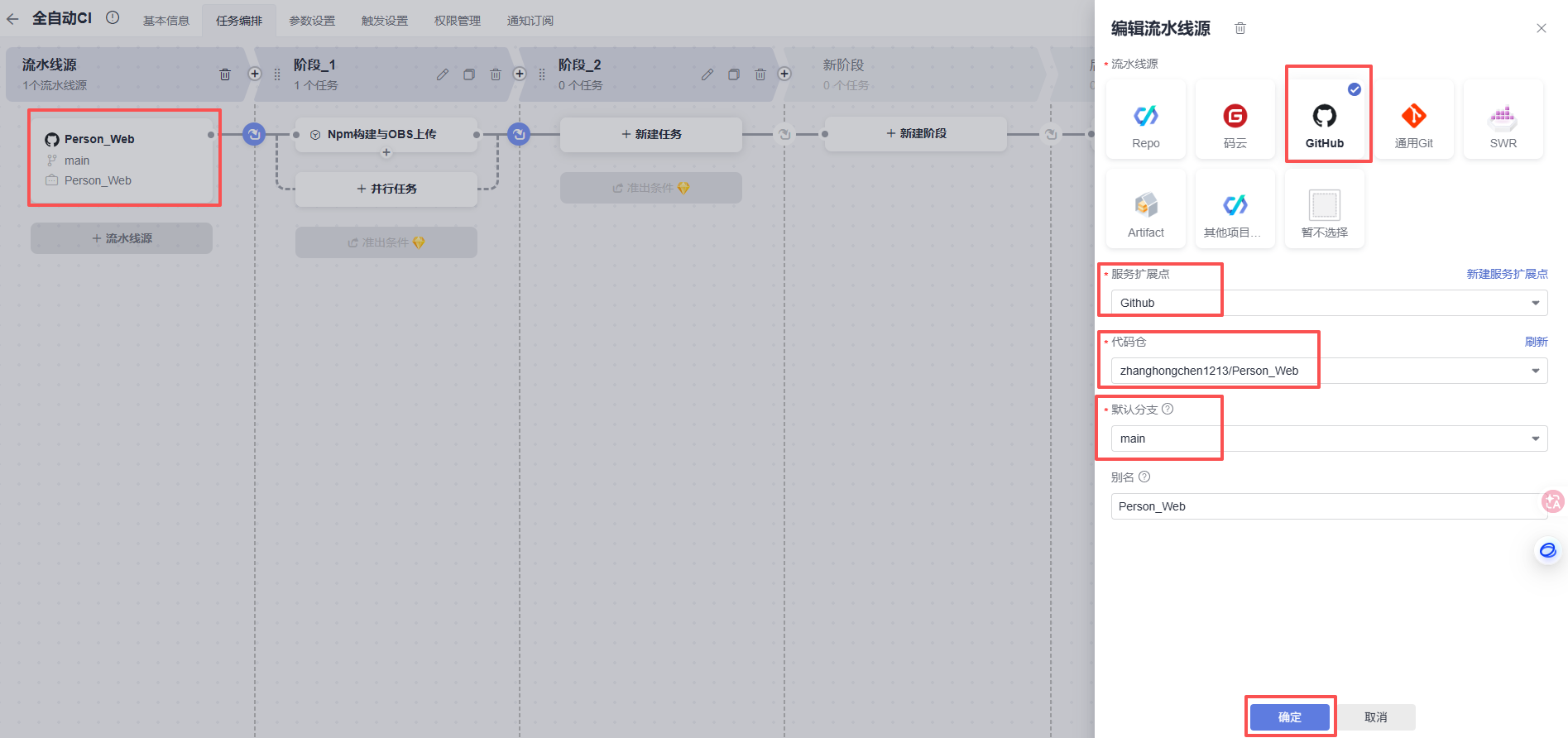Grab the drag handle of 阶段_2
Image resolution: width=1568 pixels, height=738 pixels.
(x=542, y=74)
